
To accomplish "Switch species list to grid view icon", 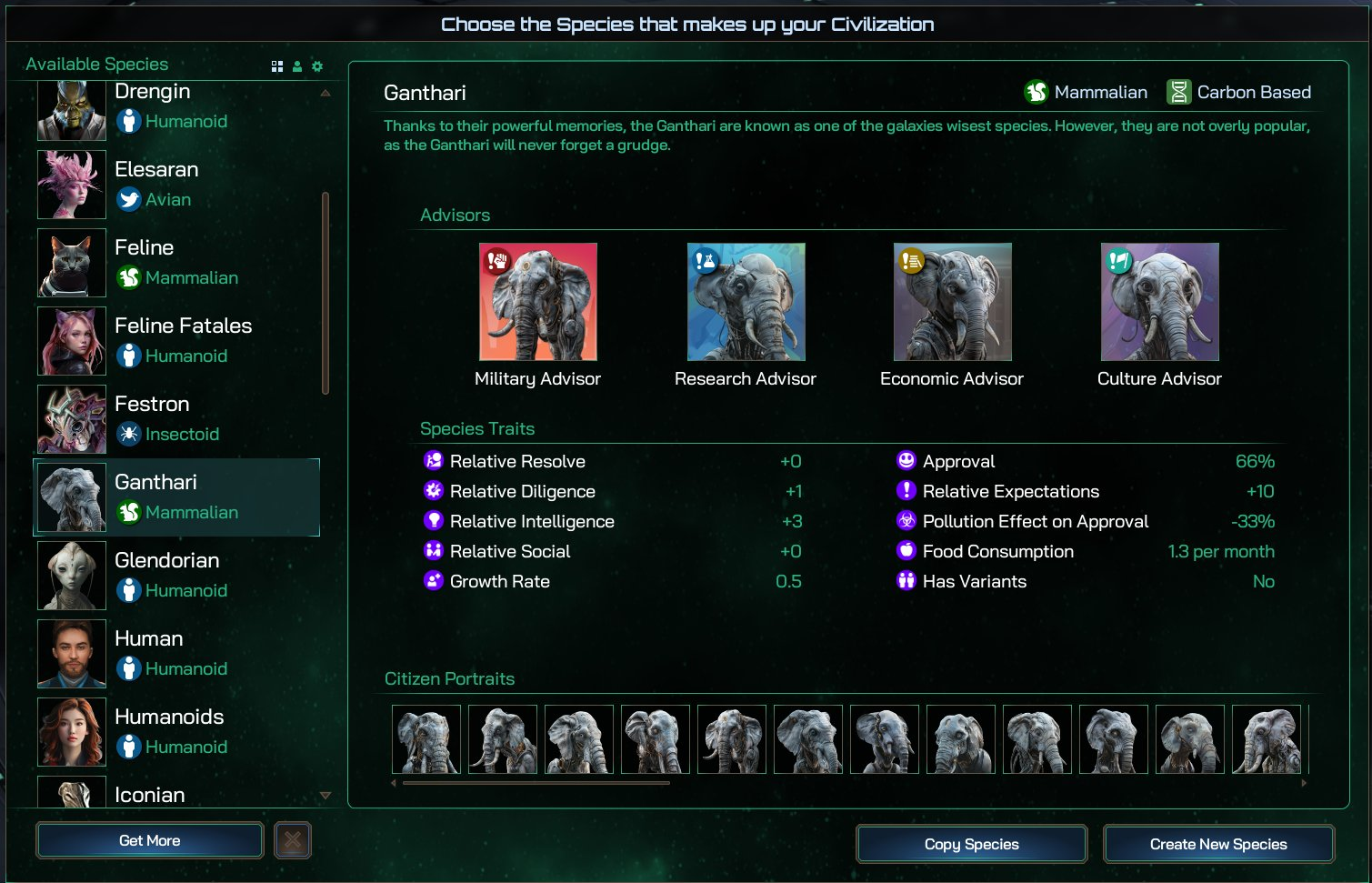I will [x=277, y=66].
